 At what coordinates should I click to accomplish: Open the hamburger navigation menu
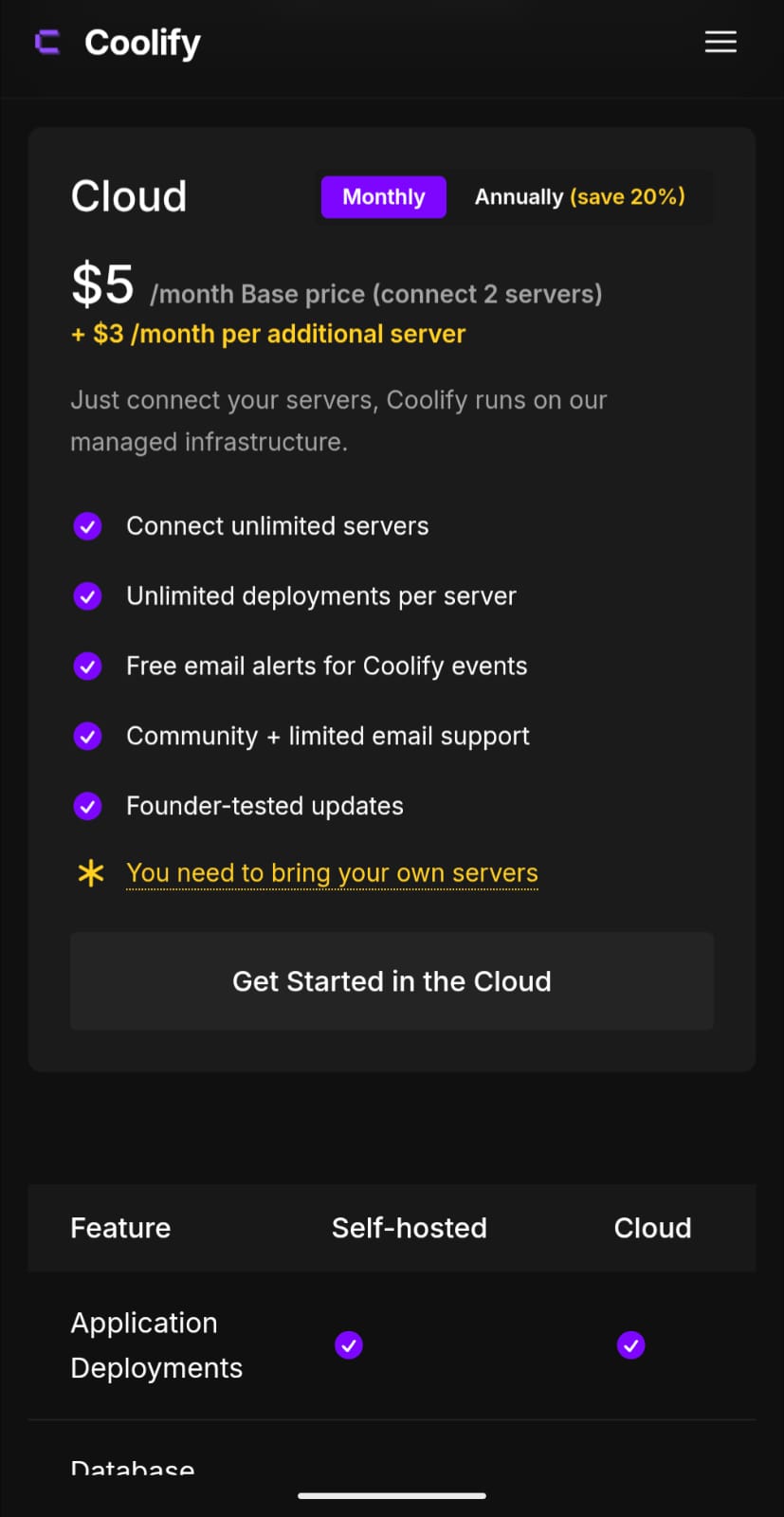[720, 42]
